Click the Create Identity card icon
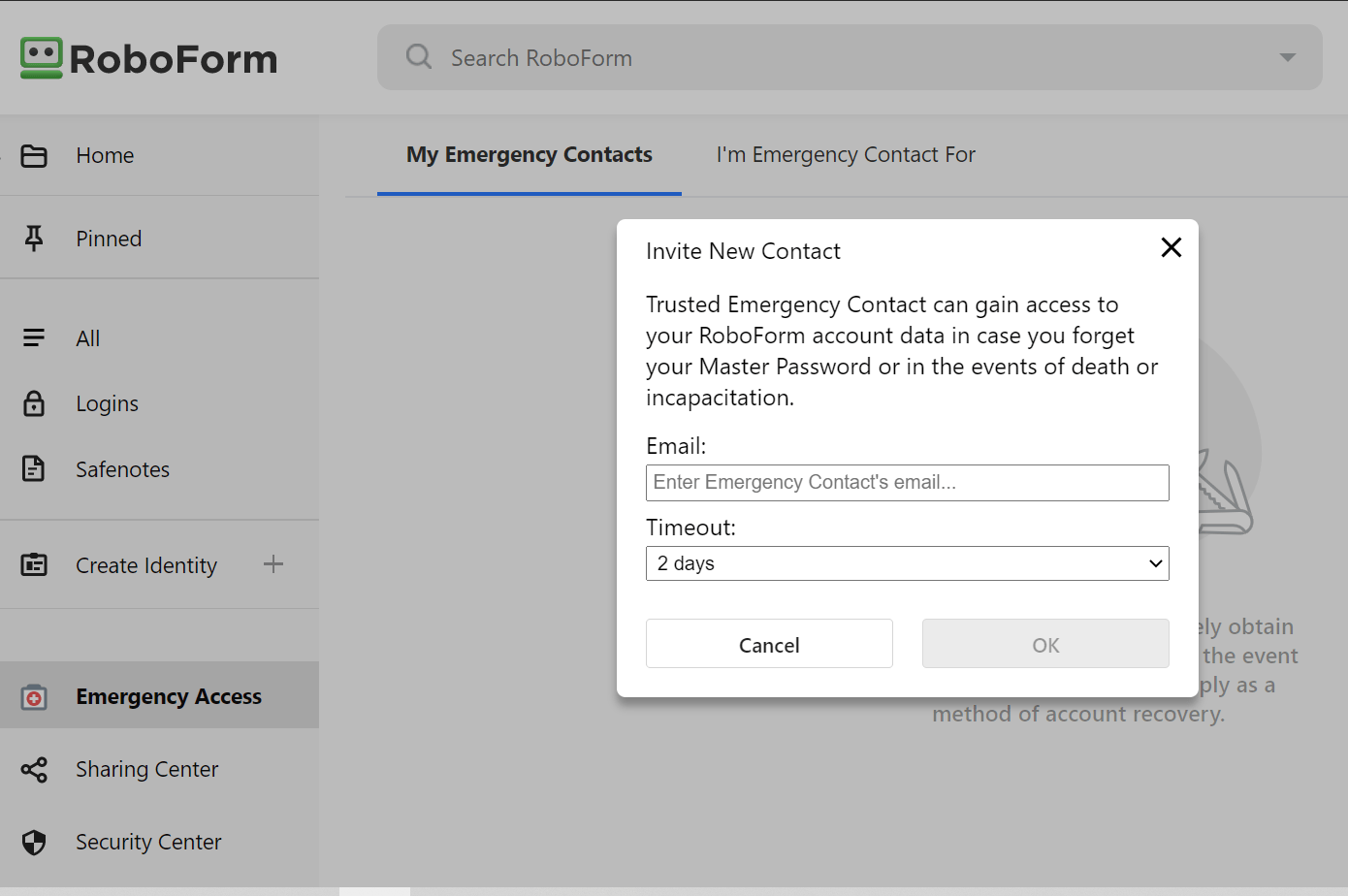Screen dimensions: 1348x896 [35, 564]
